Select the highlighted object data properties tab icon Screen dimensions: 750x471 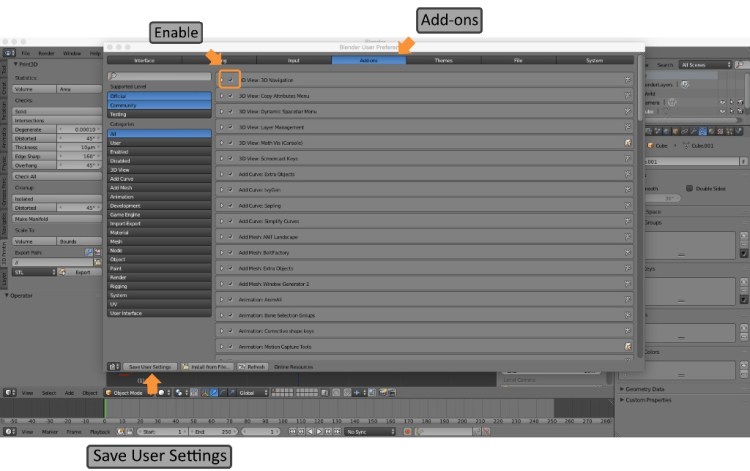702,131
